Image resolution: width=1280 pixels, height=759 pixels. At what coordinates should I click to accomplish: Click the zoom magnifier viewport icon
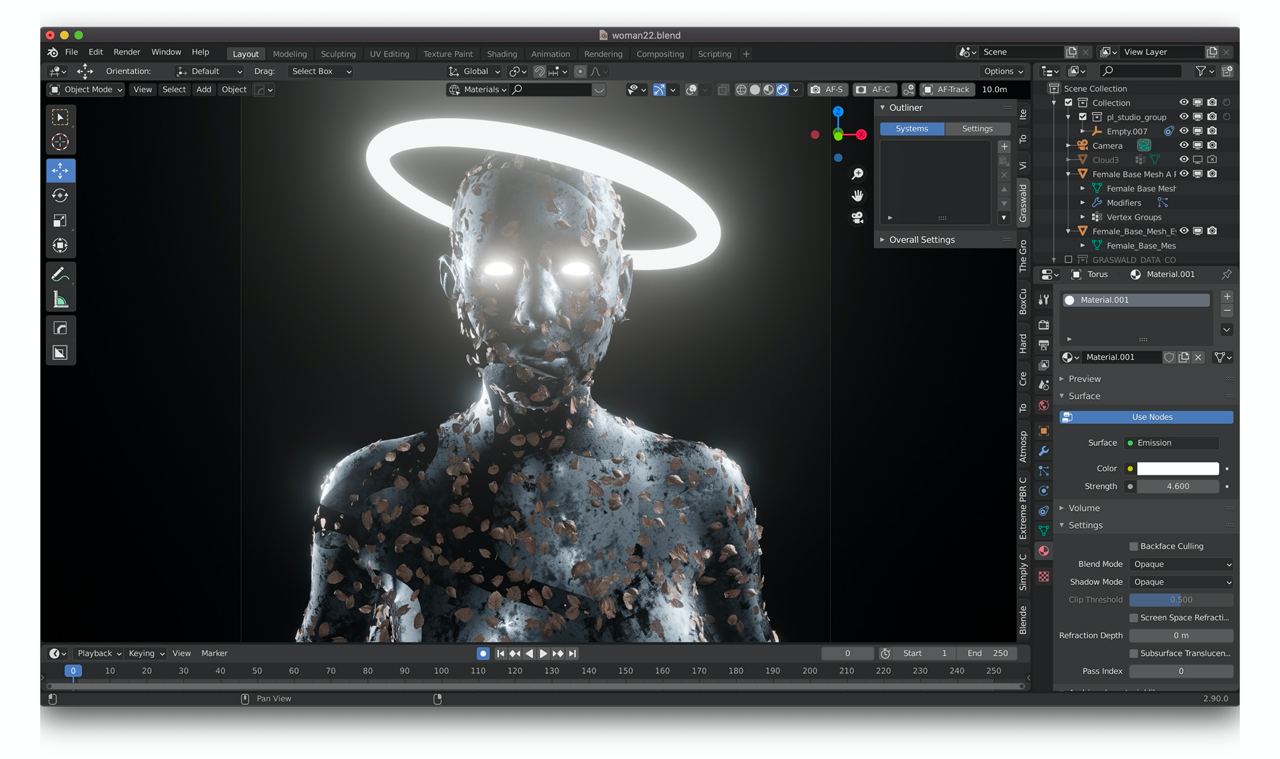[x=857, y=174]
